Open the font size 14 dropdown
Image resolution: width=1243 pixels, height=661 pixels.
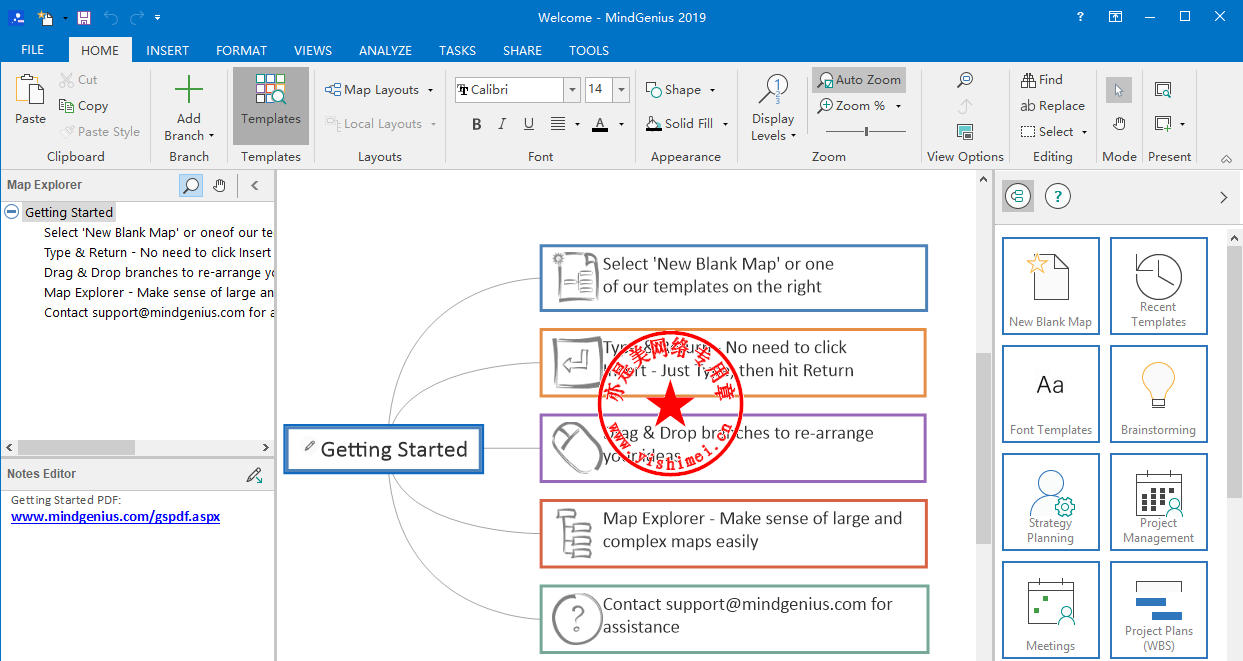[x=621, y=89]
